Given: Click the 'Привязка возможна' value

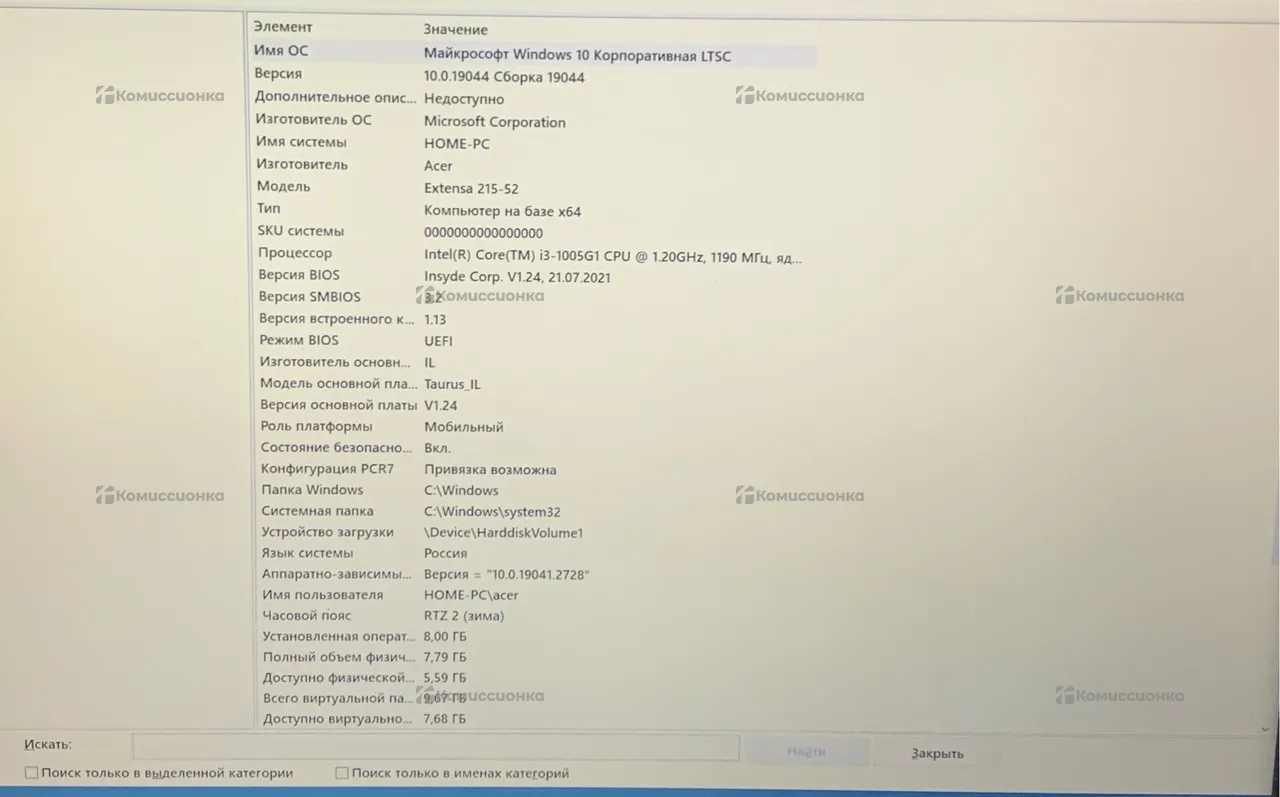Looking at the screenshot, I should pyautogui.click(x=490, y=470).
